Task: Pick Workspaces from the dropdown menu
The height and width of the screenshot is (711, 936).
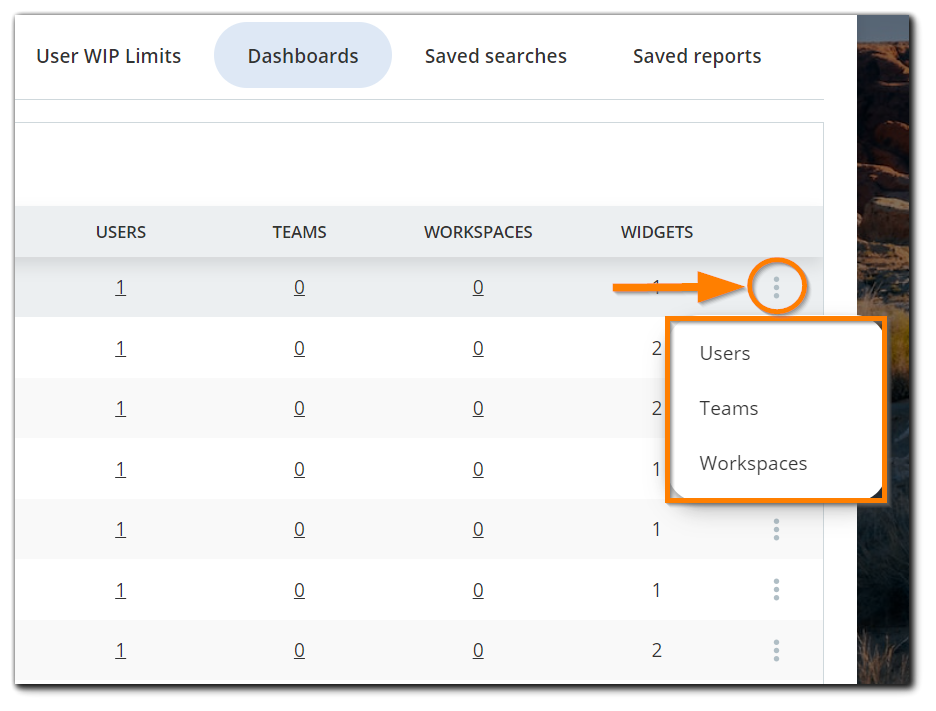Action: tap(753, 463)
